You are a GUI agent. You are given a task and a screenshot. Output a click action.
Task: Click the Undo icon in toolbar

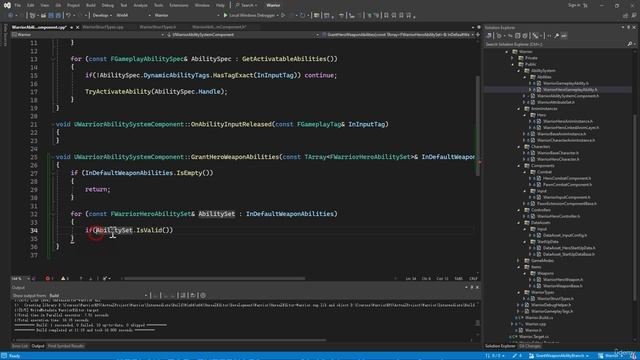pos(69,16)
